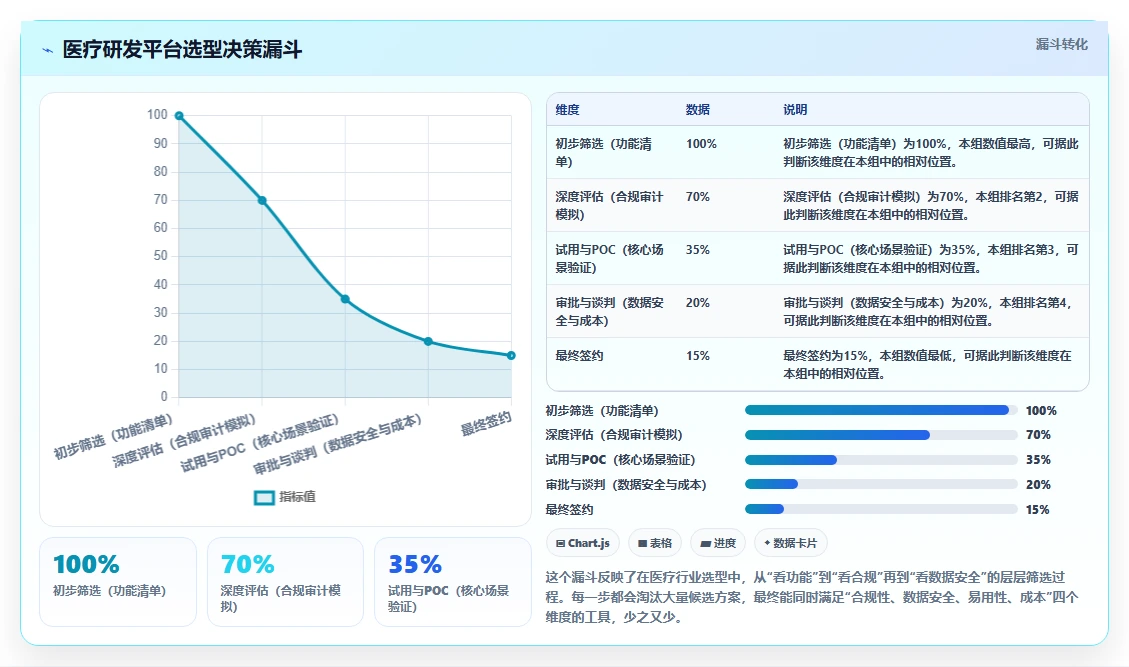Click the chart data point at 35
This screenshot has width=1129, height=667.
coord(346,299)
